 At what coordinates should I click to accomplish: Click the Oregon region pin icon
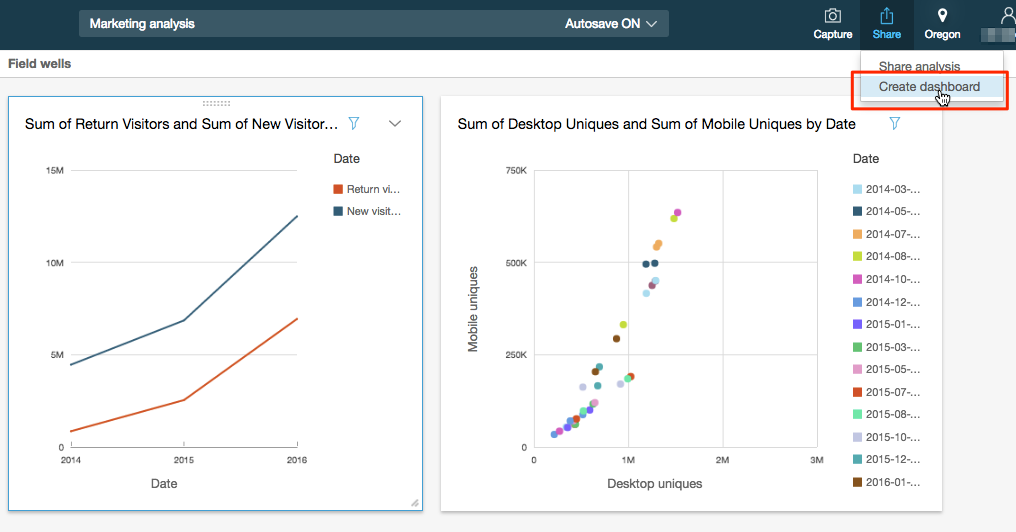pyautogui.click(x=942, y=16)
